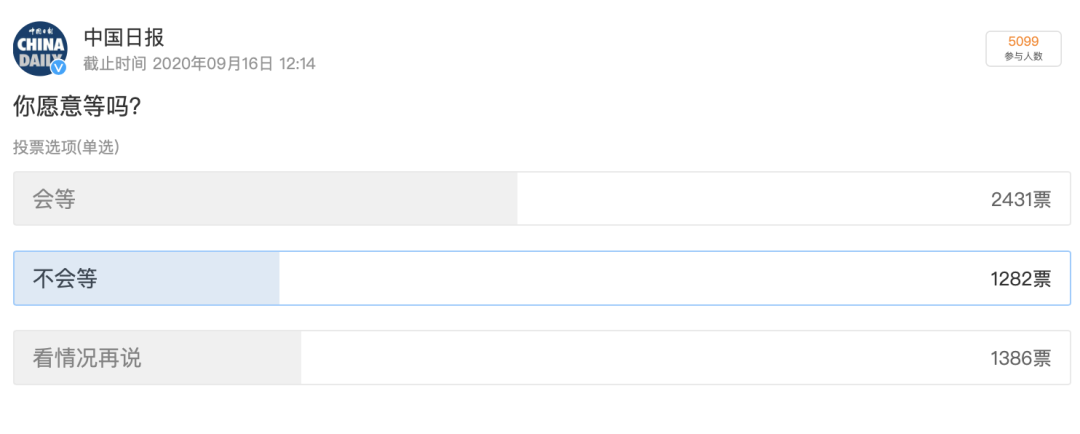This screenshot has height=434, width=1080.
Task: Click the 2020年09月16日 12:14 timestamp
Action: pos(234,64)
